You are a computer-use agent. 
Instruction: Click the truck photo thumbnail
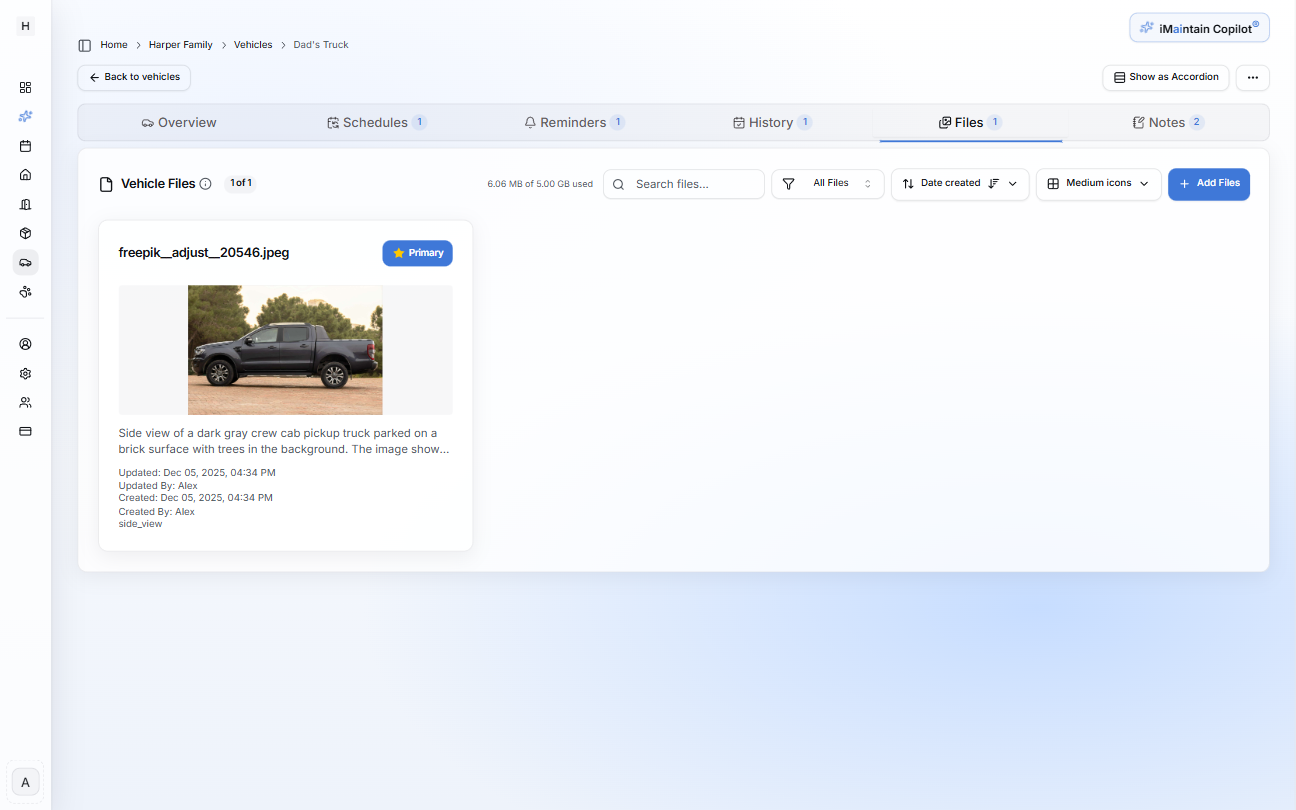pyautogui.click(x=285, y=350)
